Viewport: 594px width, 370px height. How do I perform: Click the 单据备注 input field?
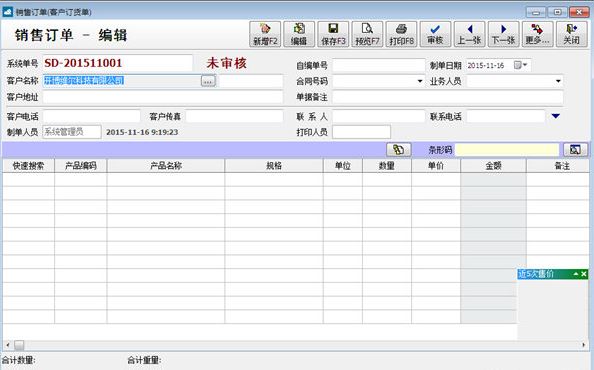(x=448, y=97)
